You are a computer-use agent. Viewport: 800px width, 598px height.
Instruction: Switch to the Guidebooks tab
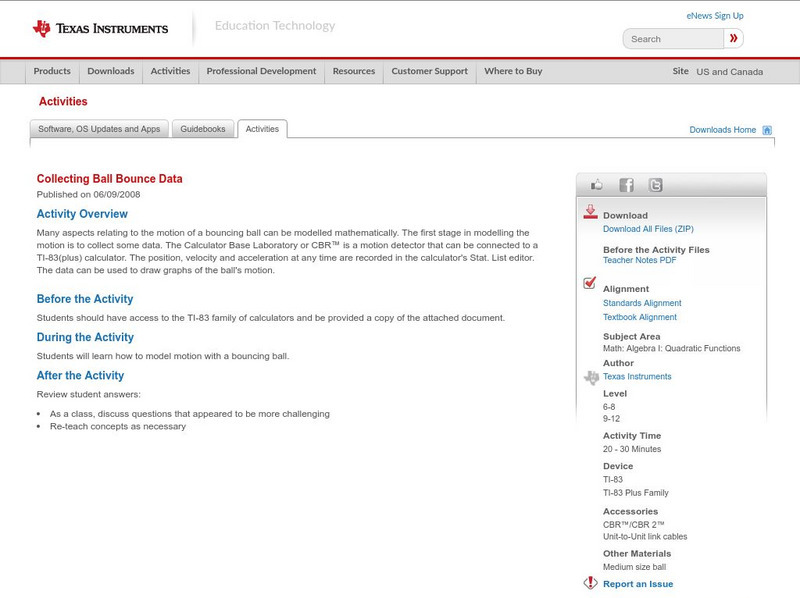pyautogui.click(x=201, y=128)
